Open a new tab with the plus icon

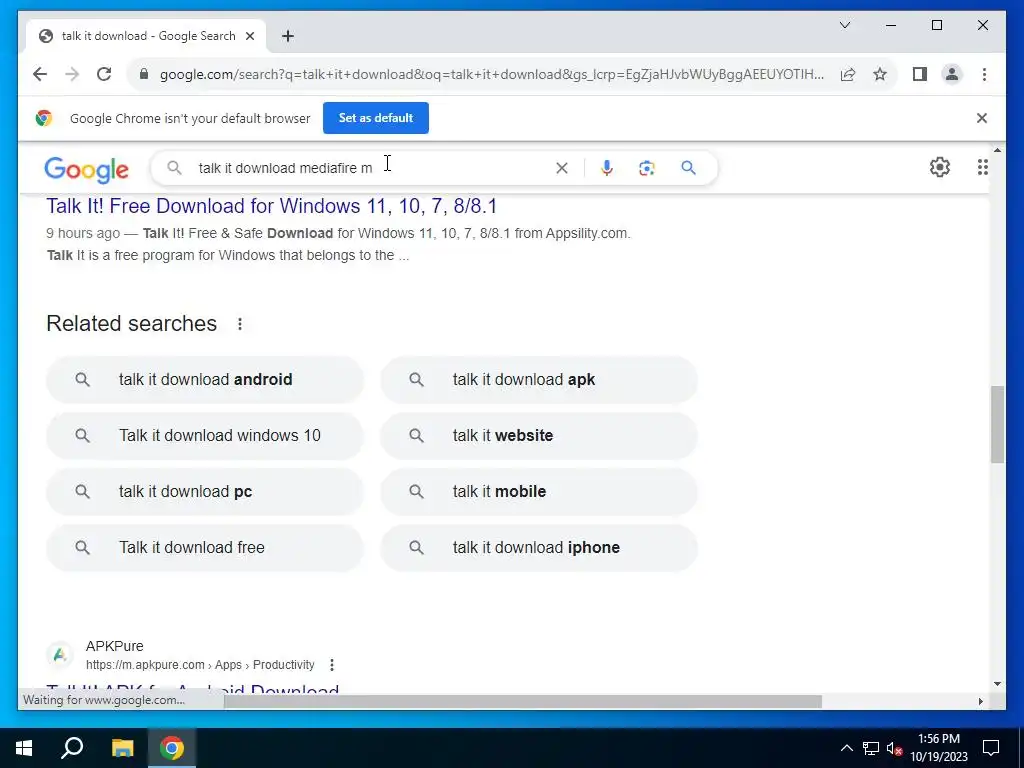[x=288, y=36]
